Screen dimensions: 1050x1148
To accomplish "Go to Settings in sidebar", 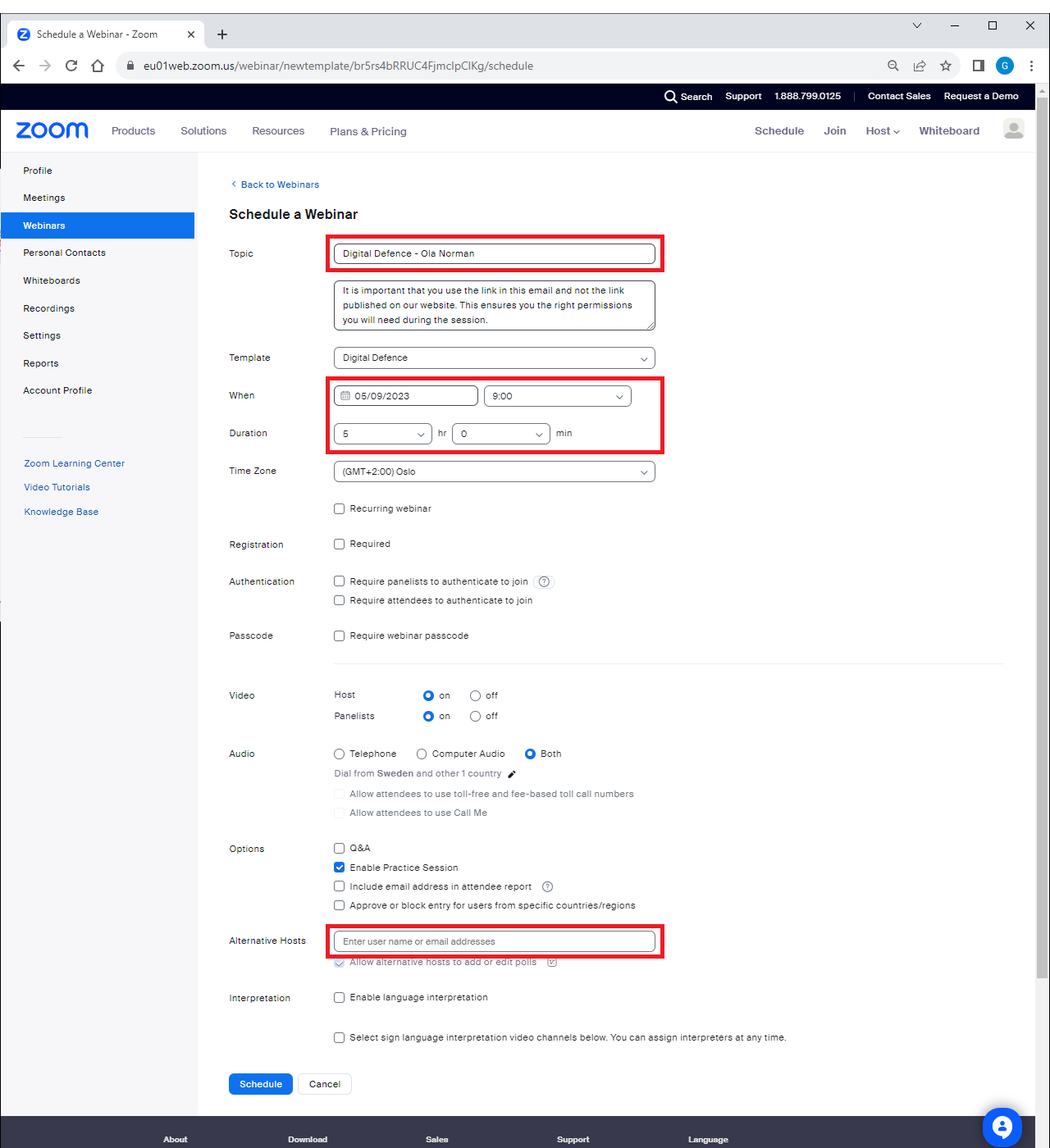I will point(42,336).
